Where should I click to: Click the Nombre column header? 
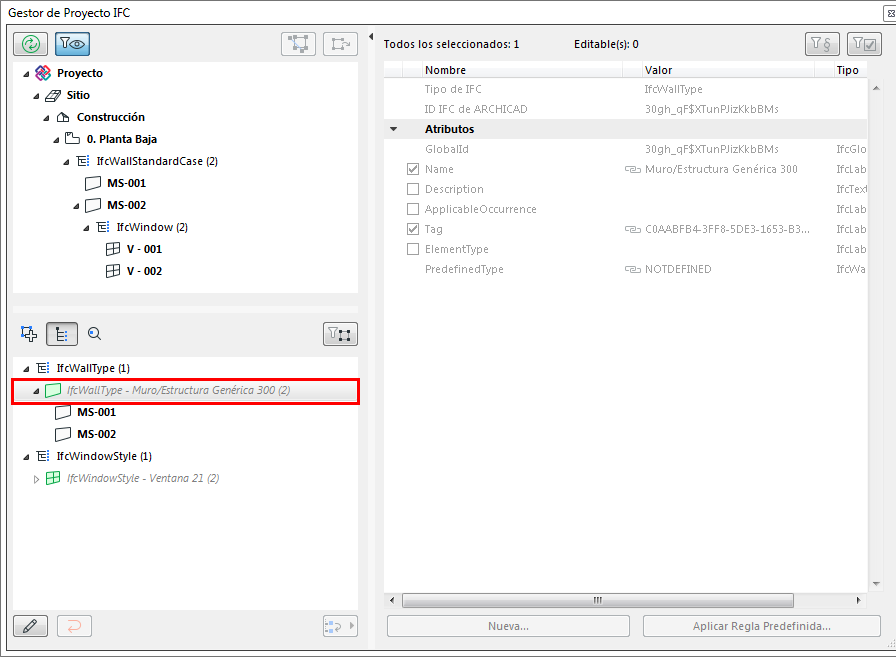pos(522,70)
